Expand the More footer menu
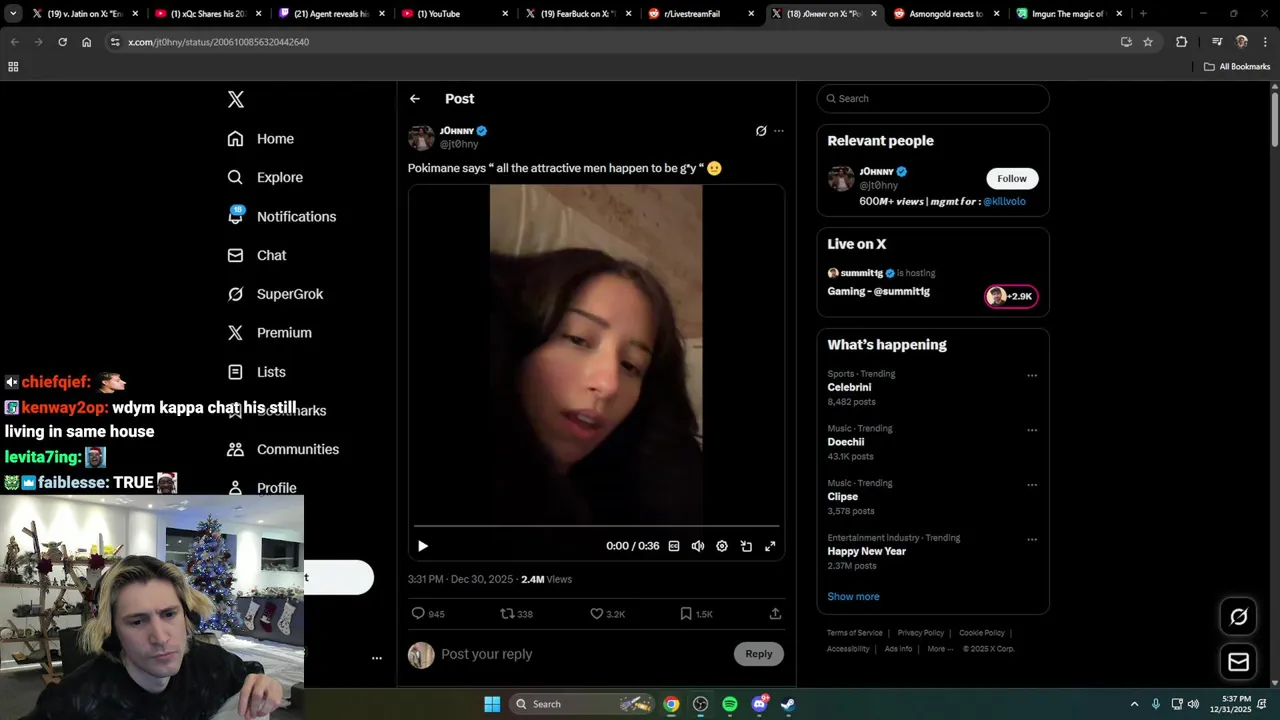1280x720 pixels. click(x=939, y=649)
